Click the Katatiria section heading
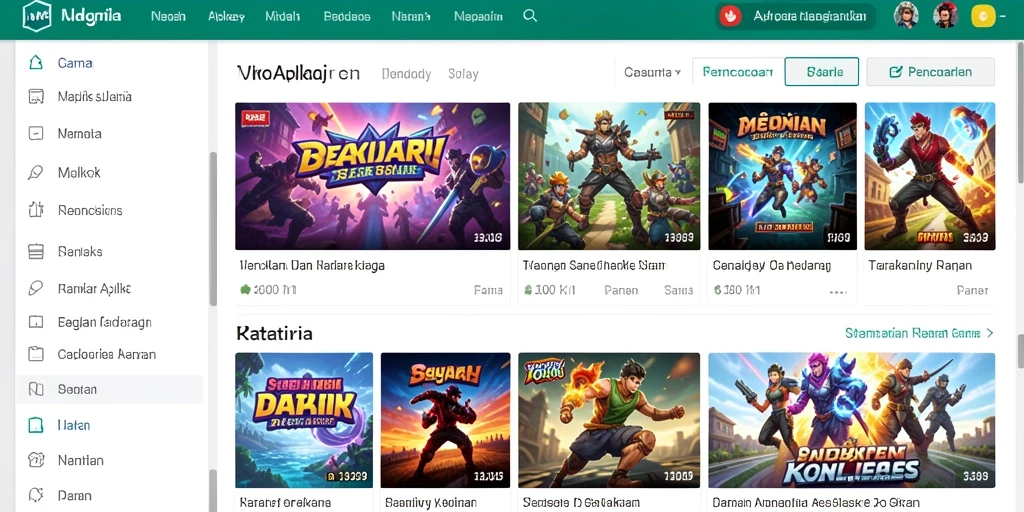The width and height of the screenshot is (1024, 512). (x=274, y=334)
